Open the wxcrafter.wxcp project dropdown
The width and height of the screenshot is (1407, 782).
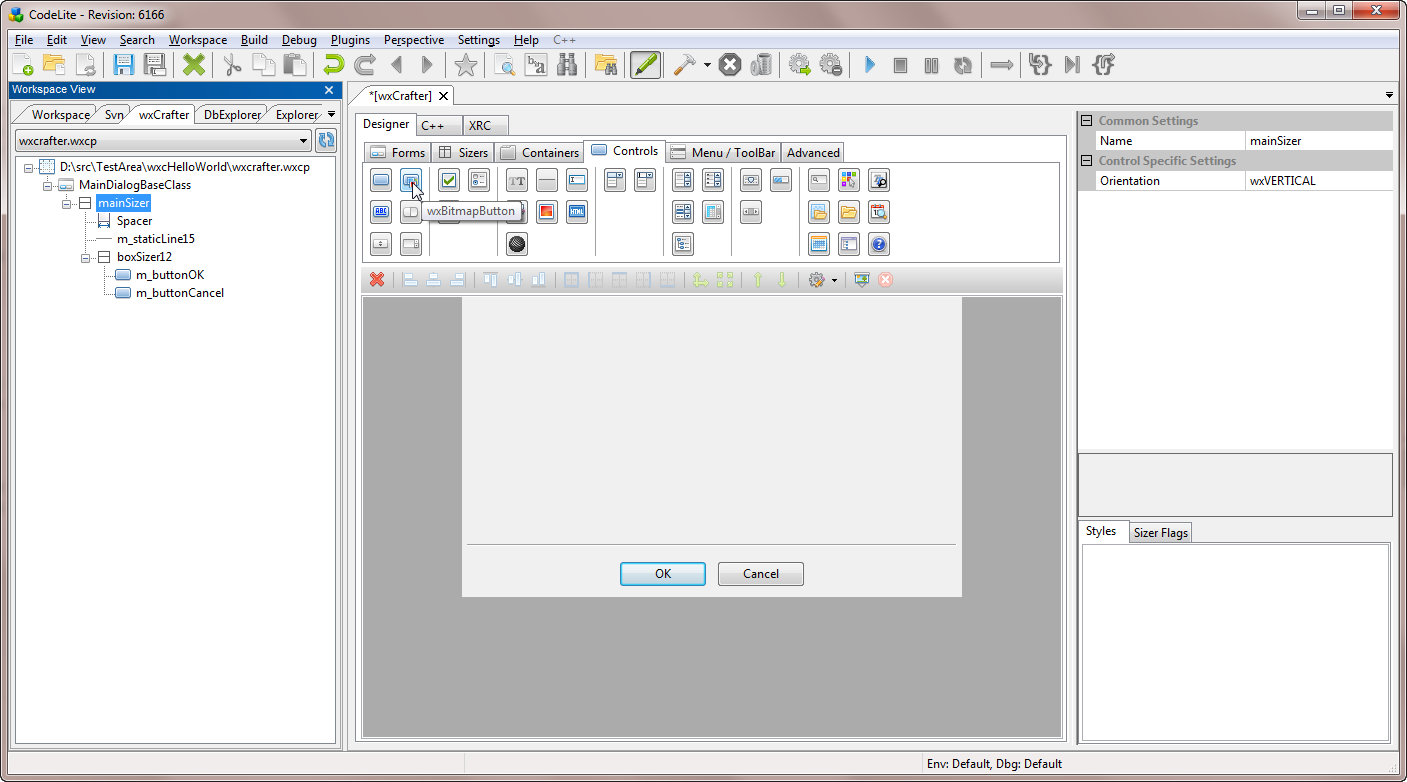tap(304, 141)
